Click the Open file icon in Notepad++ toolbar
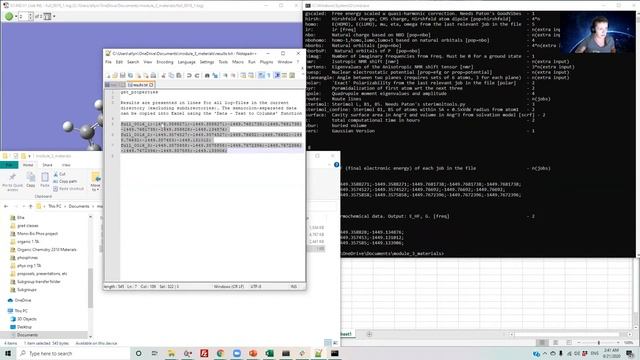 [x=115, y=76]
